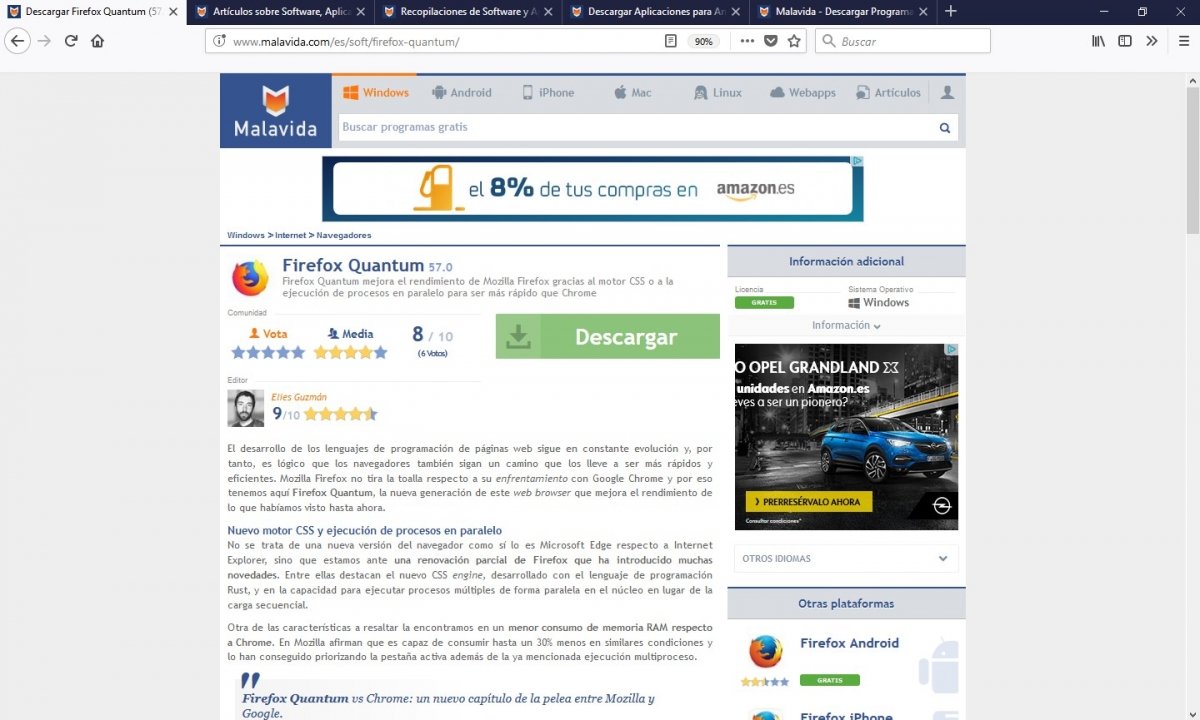Open the Webapps section in Malavida menu
Viewport: 1200px width, 720px height.
[803, 93]
